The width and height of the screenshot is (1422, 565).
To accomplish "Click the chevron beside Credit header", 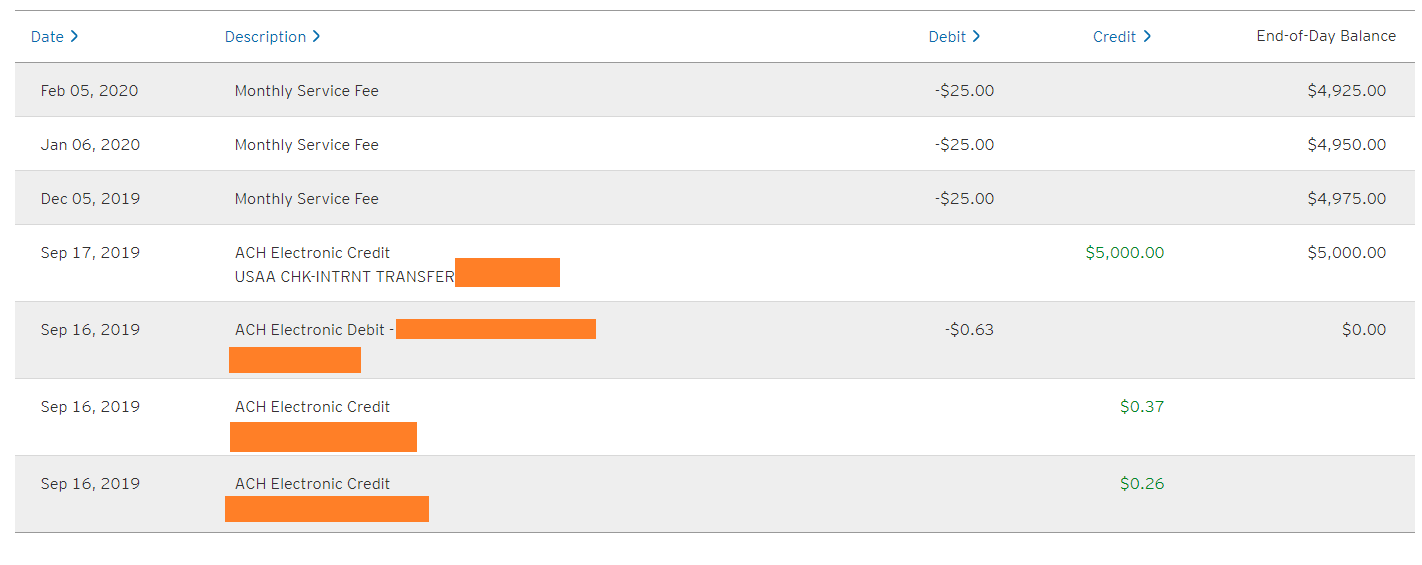I will click(x=1147, y=37).
